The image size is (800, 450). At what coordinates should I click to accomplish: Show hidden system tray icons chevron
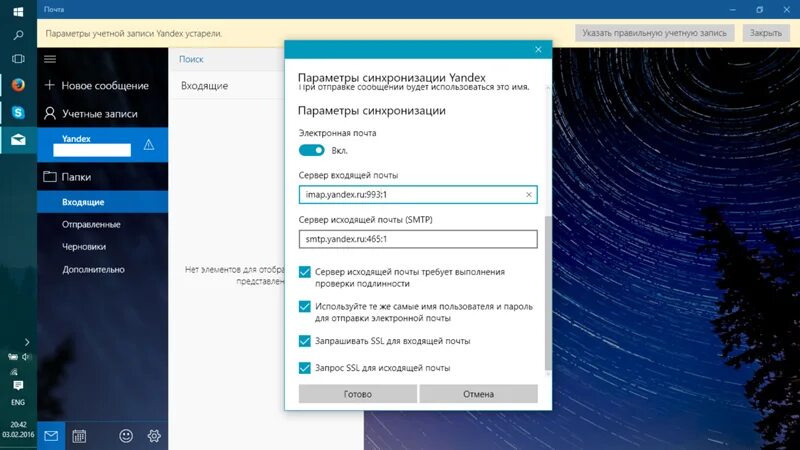(27, 342)
